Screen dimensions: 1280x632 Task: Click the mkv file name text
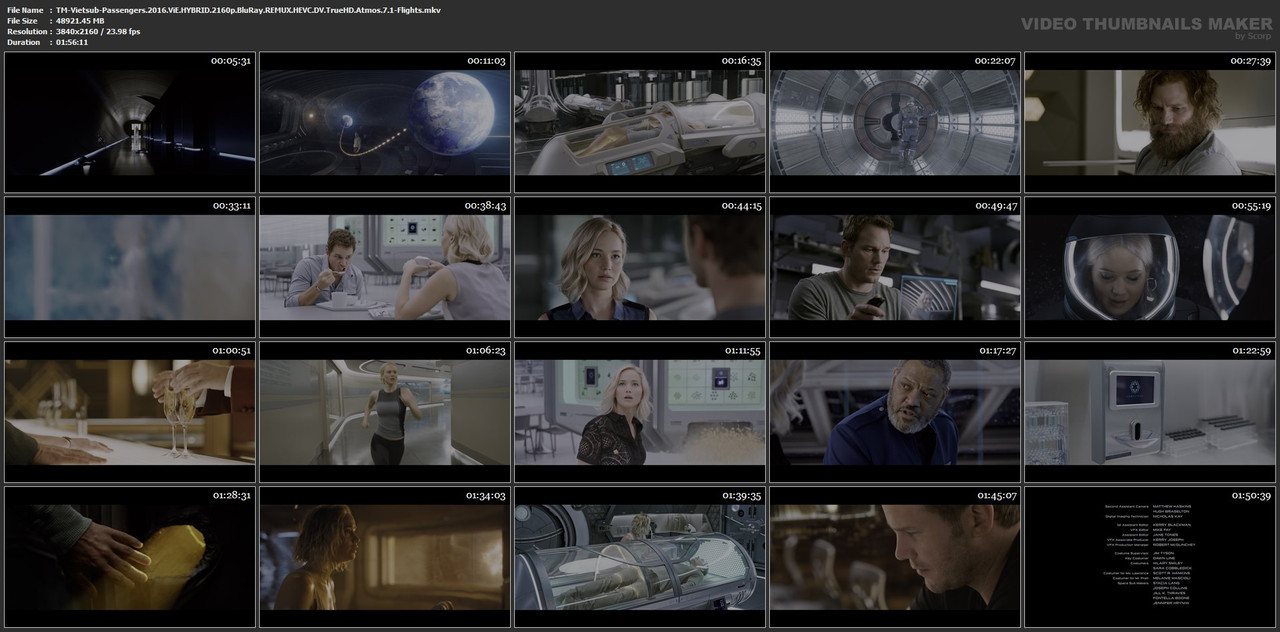pos(248,10)
